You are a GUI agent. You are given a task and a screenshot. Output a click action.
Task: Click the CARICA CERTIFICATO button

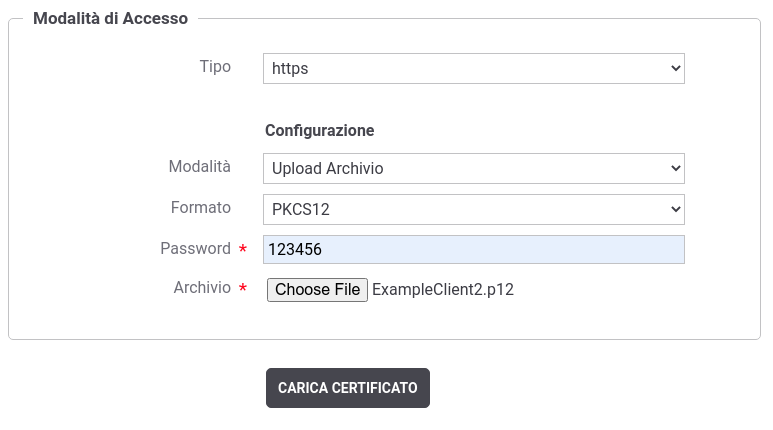click(348, 388)
